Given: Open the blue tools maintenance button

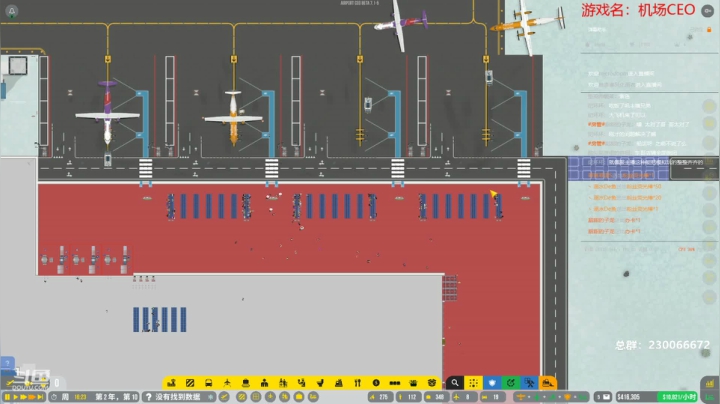Looking at the screenshot, I should [x=529, y=383].
